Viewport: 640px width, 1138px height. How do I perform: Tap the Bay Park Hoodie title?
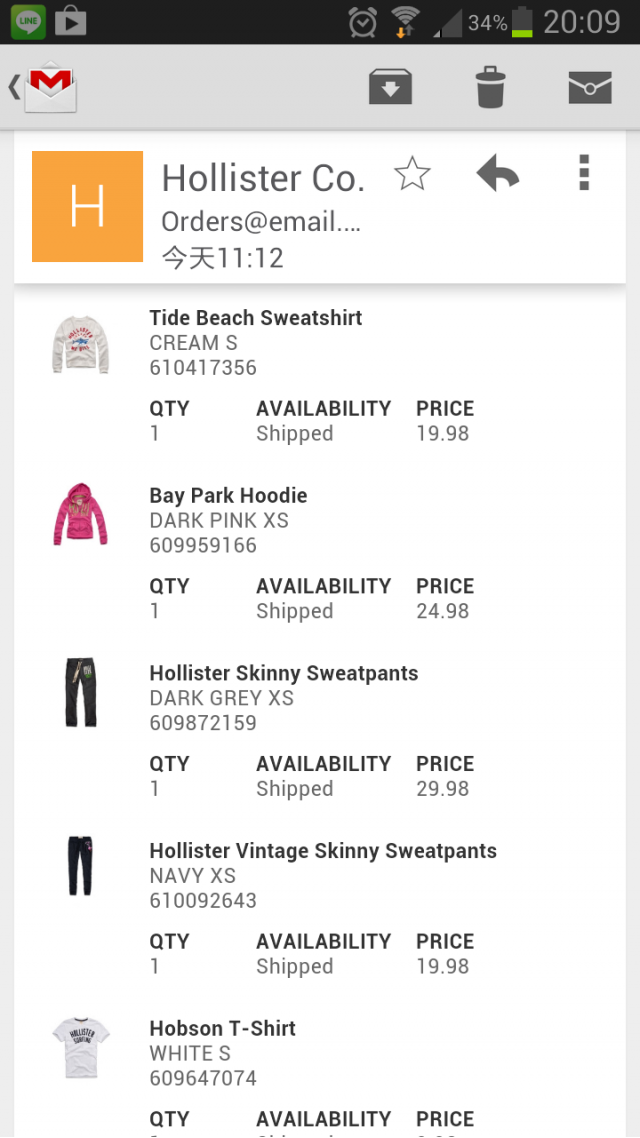tap(228, 496)
